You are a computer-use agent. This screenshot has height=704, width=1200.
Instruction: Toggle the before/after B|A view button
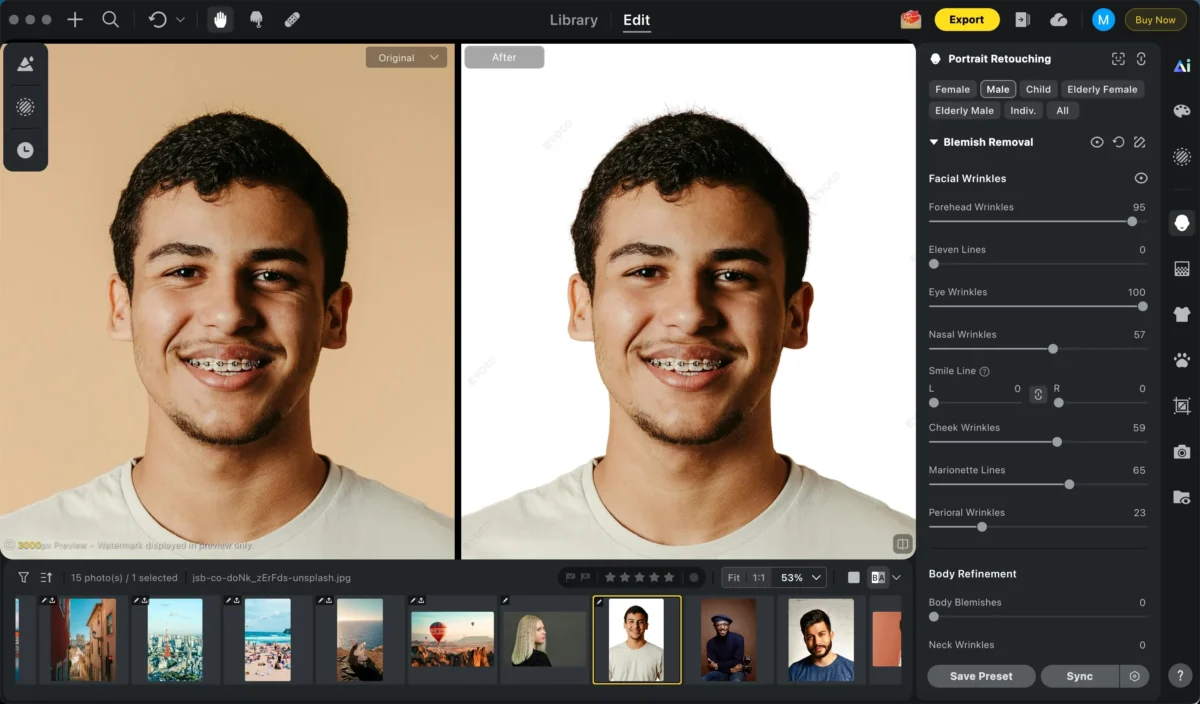[878, 577]
